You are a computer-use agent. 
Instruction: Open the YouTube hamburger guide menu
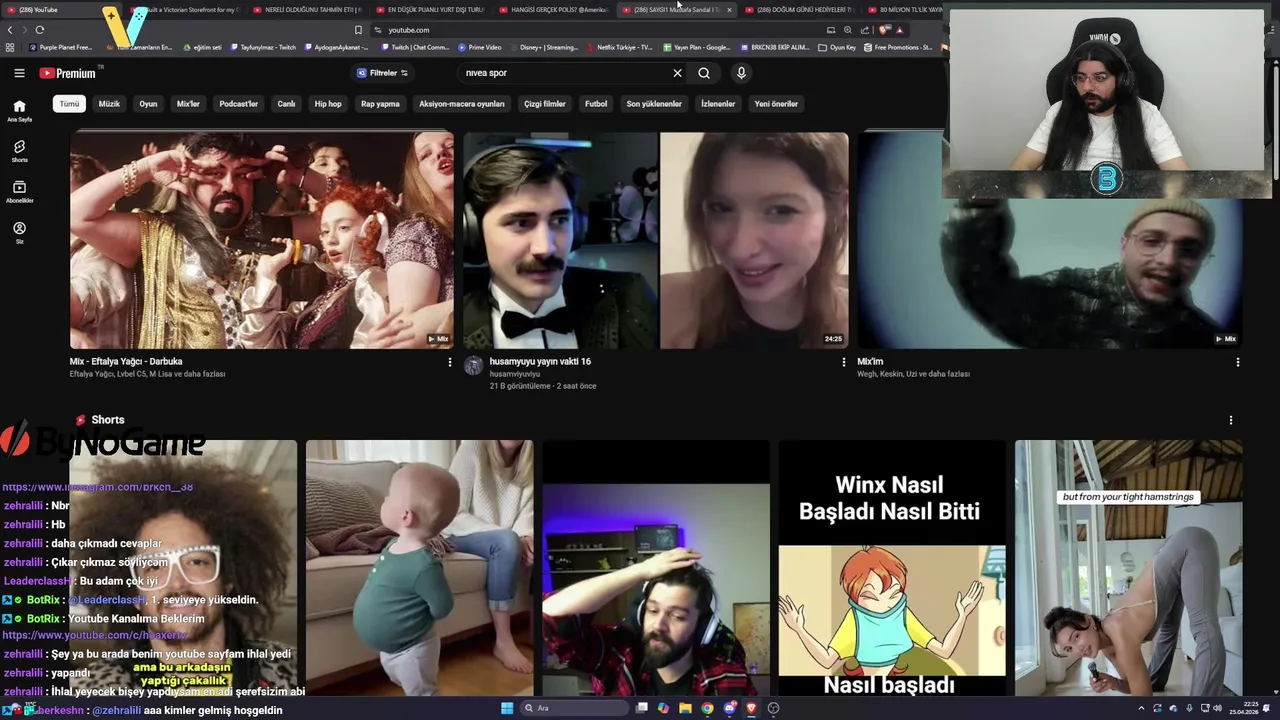point(19,73)
